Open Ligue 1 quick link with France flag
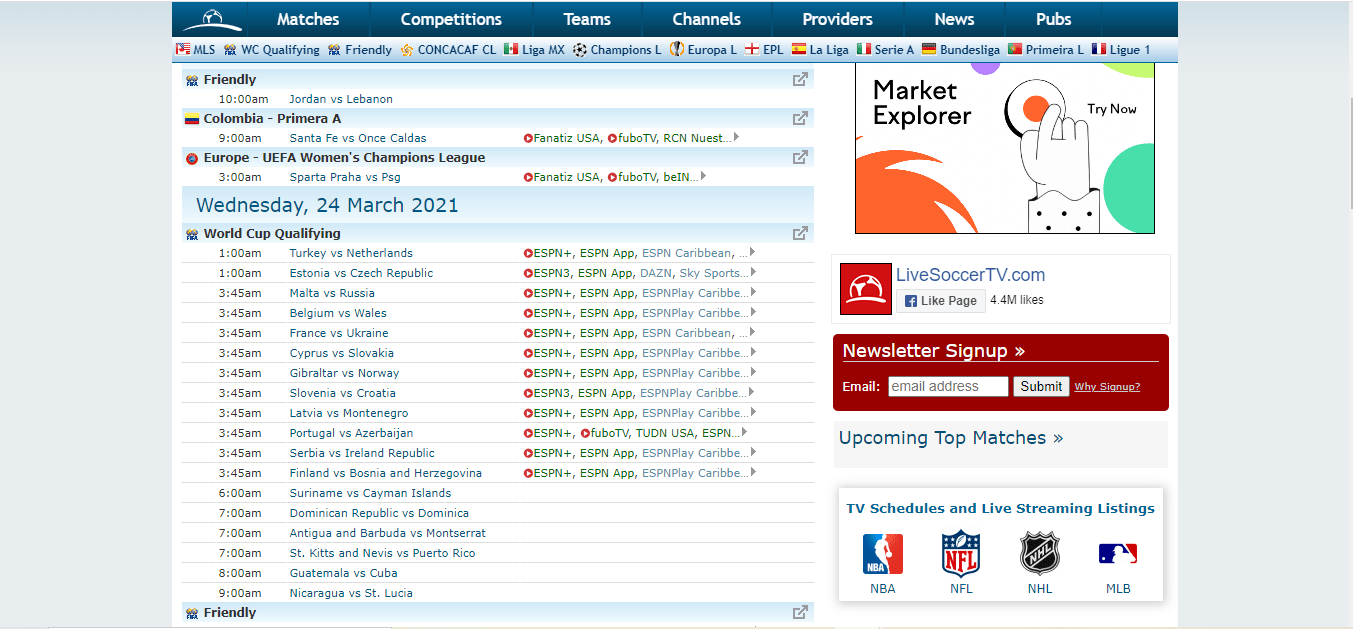The image size is (1353, 629). point(1121,50)
